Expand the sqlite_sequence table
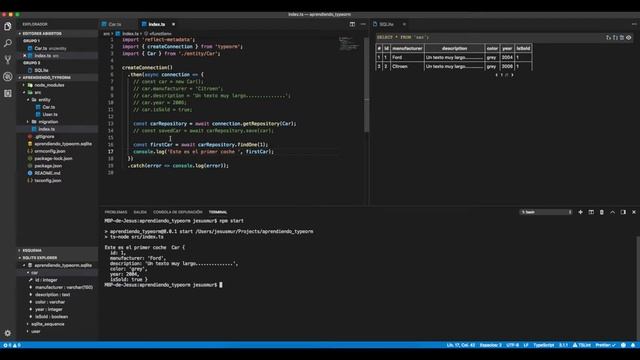The height and width of the screenshot is (360, 640). click(x=47, y=324)
